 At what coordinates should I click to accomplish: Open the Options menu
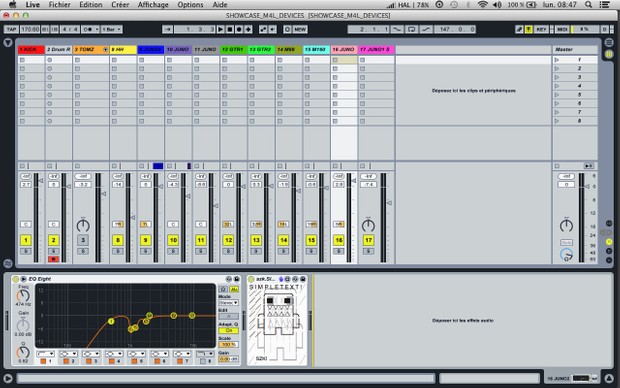pos(190,5)
